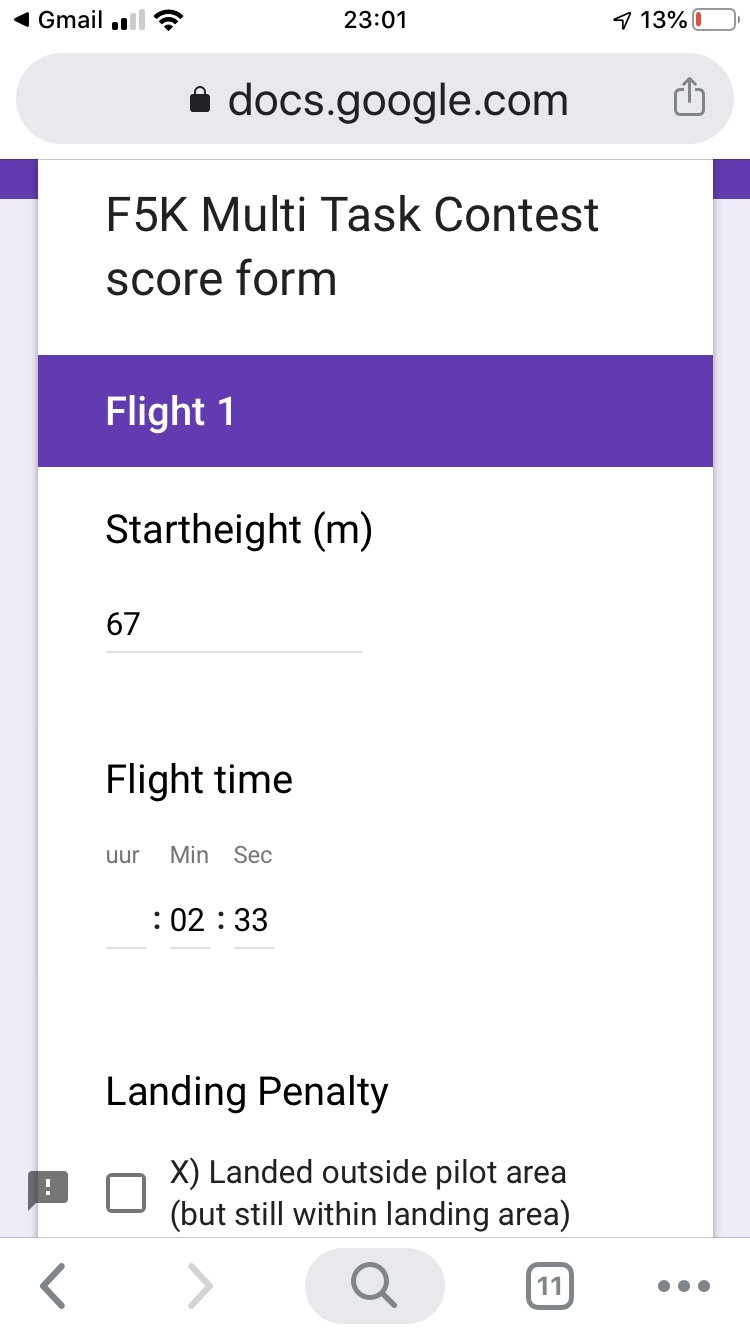The width and height of the screenshot is (750, 1334).
Task: Check the Landed outside pilot area box
Action: tap(126, 1193)
